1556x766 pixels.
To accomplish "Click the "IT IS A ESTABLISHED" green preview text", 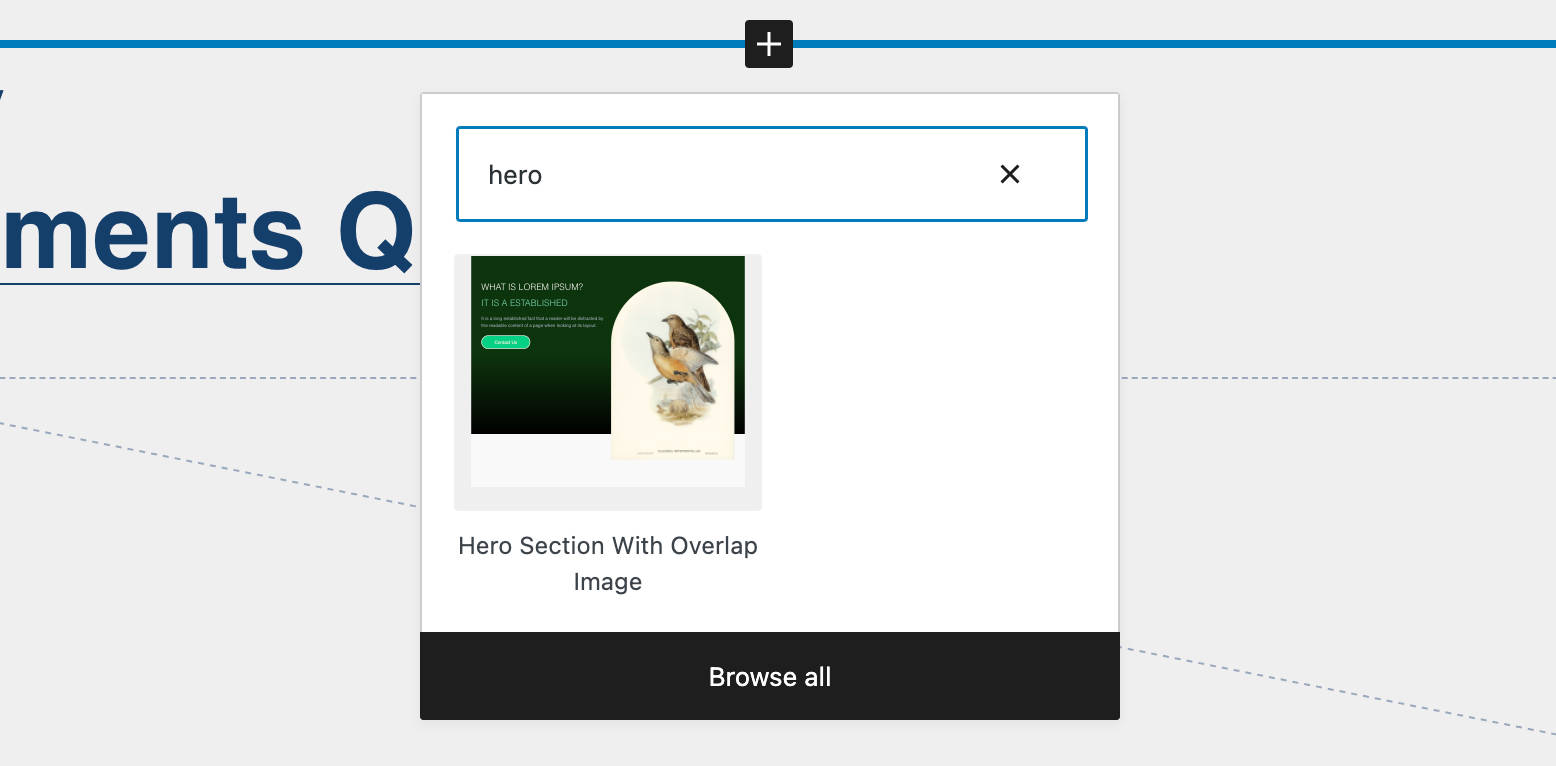I will click(x=524, y=302).
